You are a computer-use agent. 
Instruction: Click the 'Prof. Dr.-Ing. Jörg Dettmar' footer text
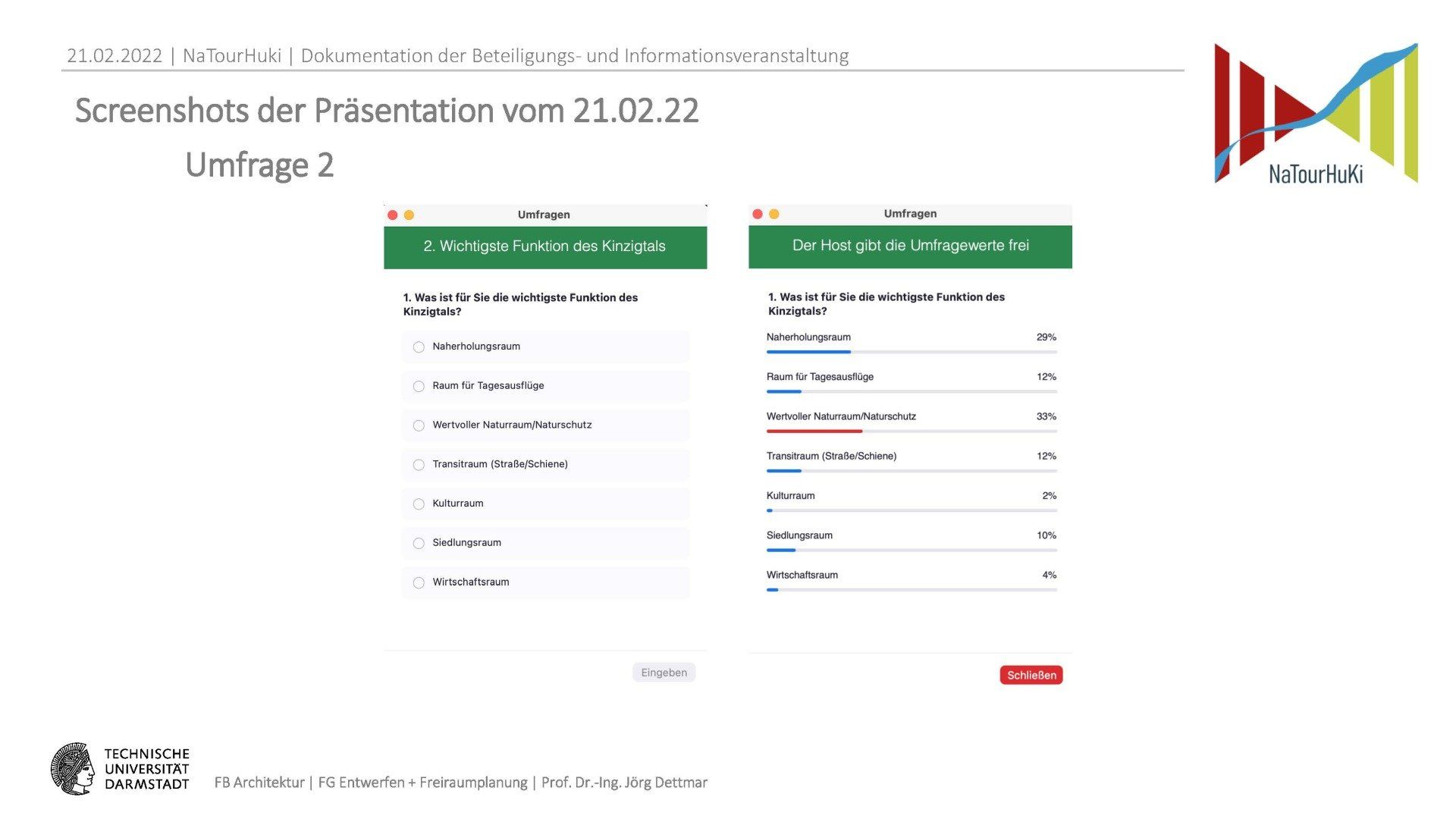624,783
